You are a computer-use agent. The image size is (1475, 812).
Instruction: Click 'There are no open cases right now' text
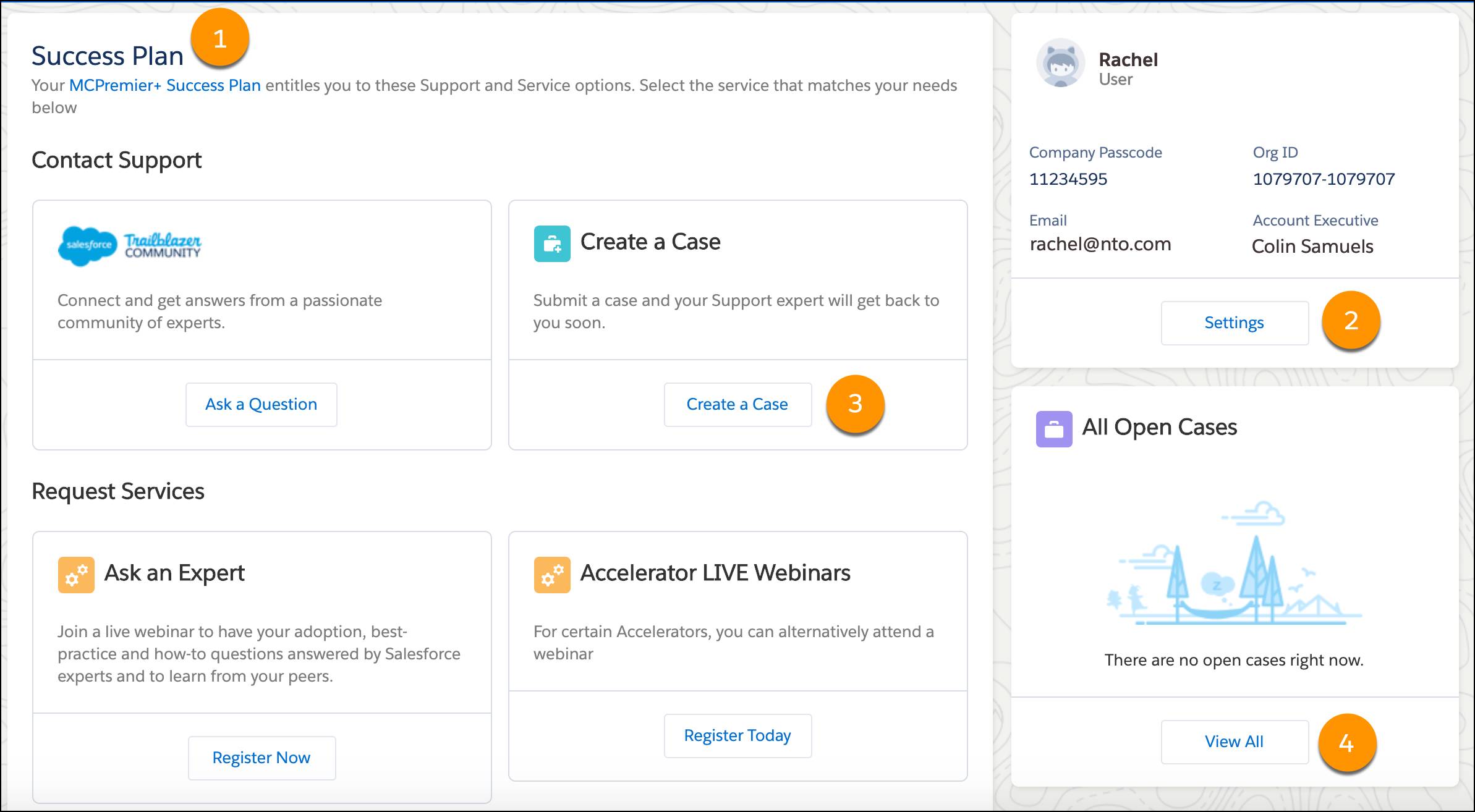click(1234, 660)
